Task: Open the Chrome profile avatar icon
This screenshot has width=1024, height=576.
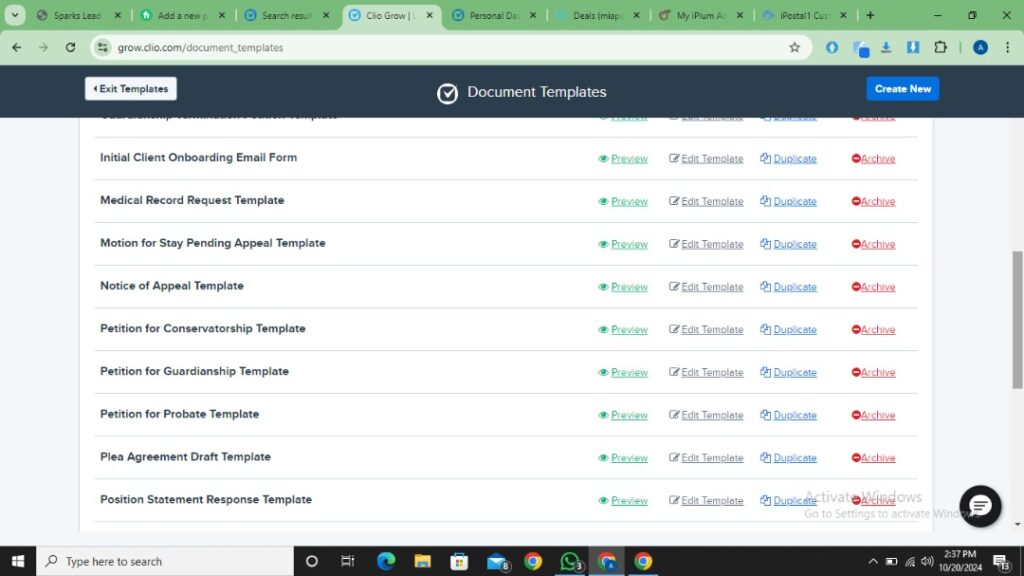Action: [x=980, y=47]
